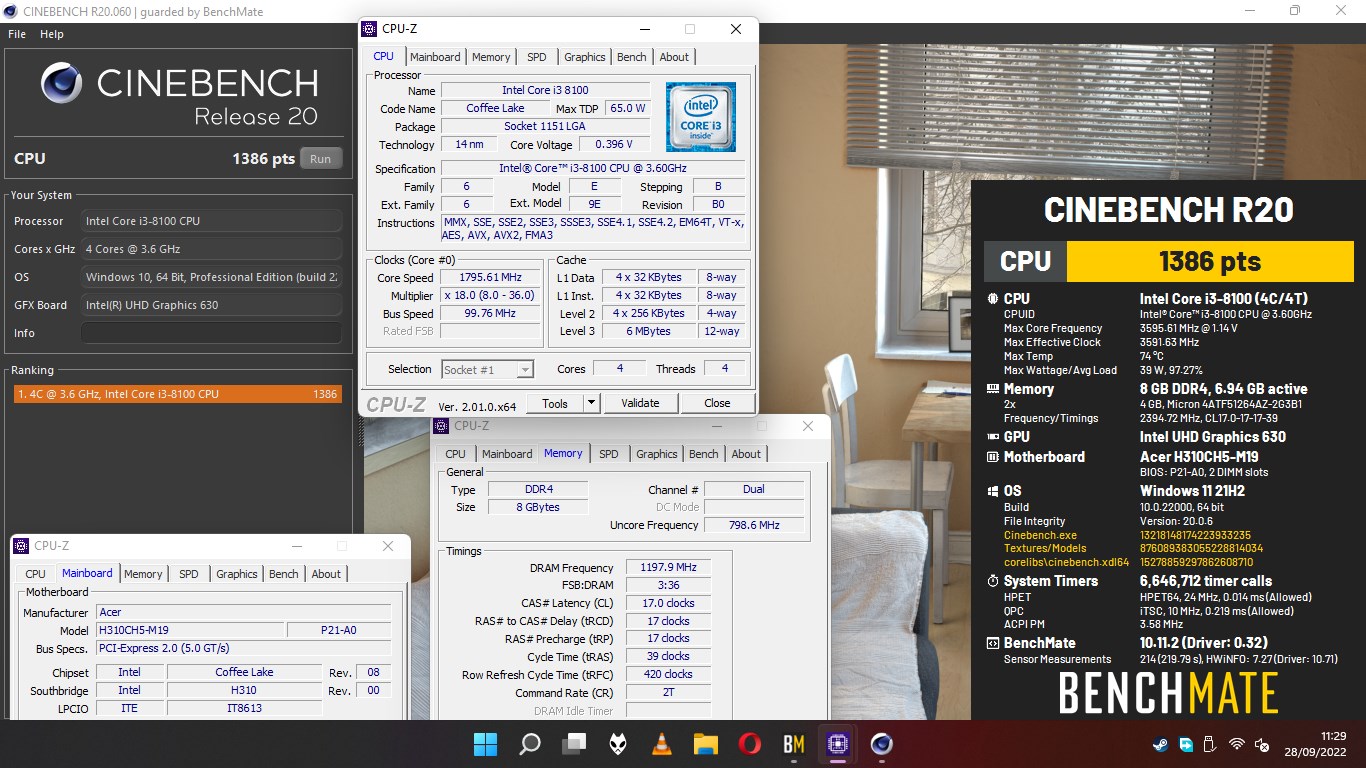
Task: Open About tab in top CPU-Z window
Action: click(674, 57)
